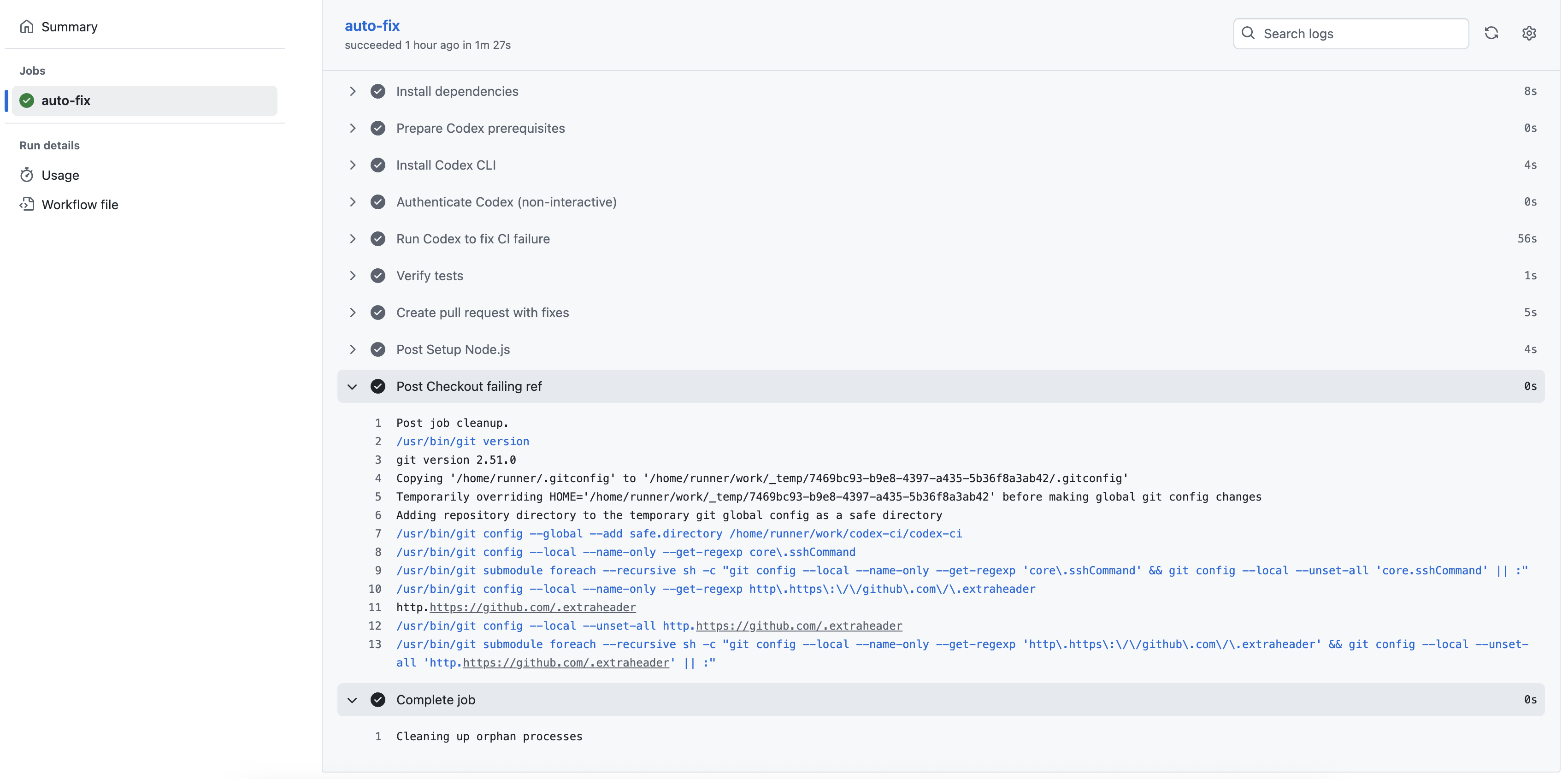Click the Workflow file code icon
The height and width of the screenshot is (779, 1568).
26,205
